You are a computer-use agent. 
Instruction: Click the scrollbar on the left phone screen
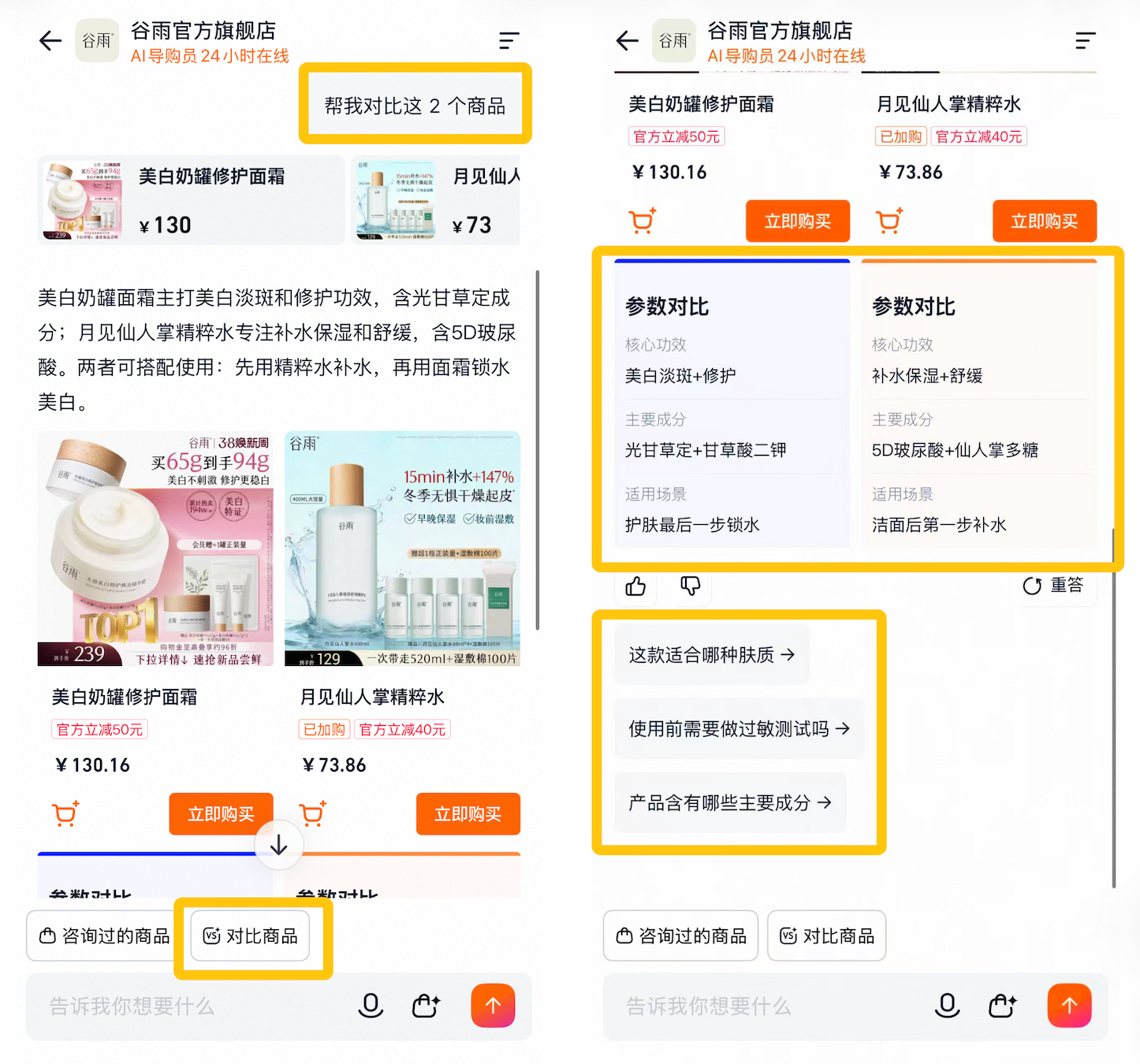pos(538,450)
